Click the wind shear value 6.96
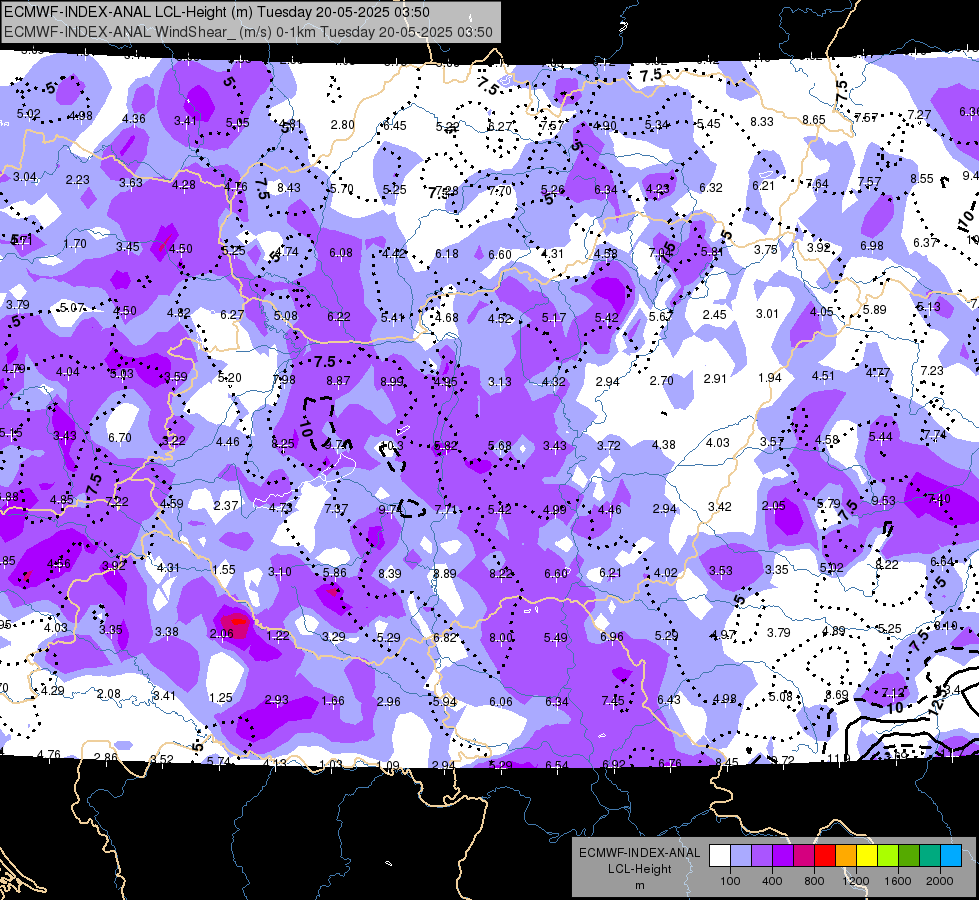The height and width of the screenshot is (900, 979). (x=611, y=636)
